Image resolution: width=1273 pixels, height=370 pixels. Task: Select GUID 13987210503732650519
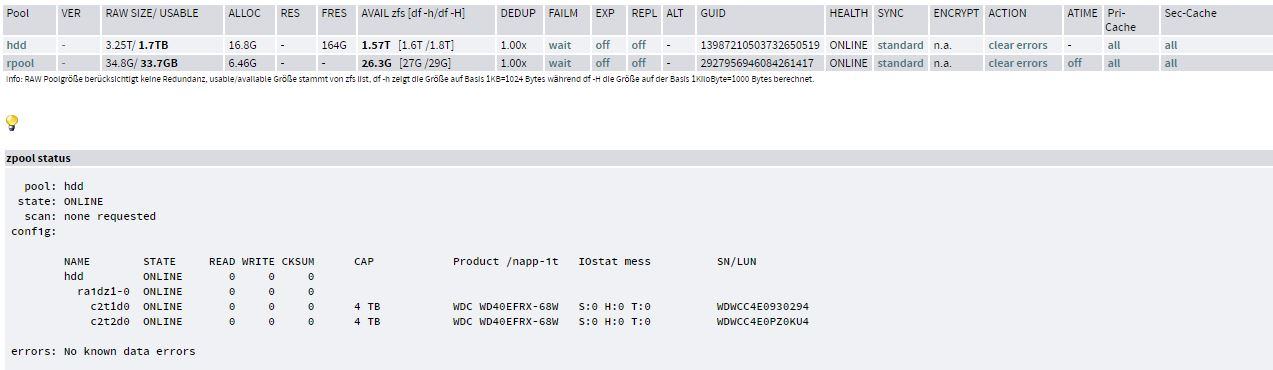[x=759, y=45]
